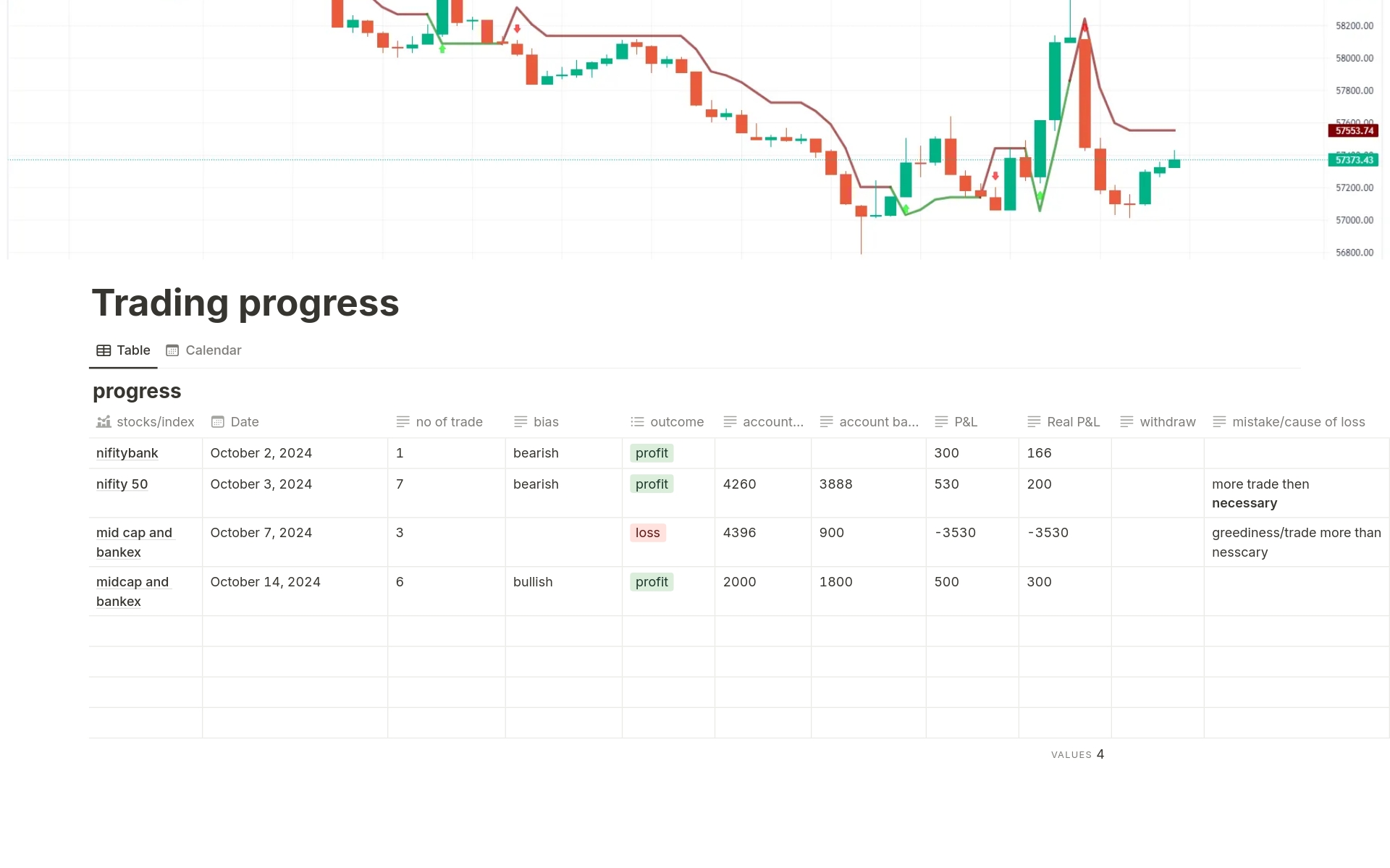This screenshot has height=868, width=1390.
Task: Click the Date column icon
Action: [218, 421]
